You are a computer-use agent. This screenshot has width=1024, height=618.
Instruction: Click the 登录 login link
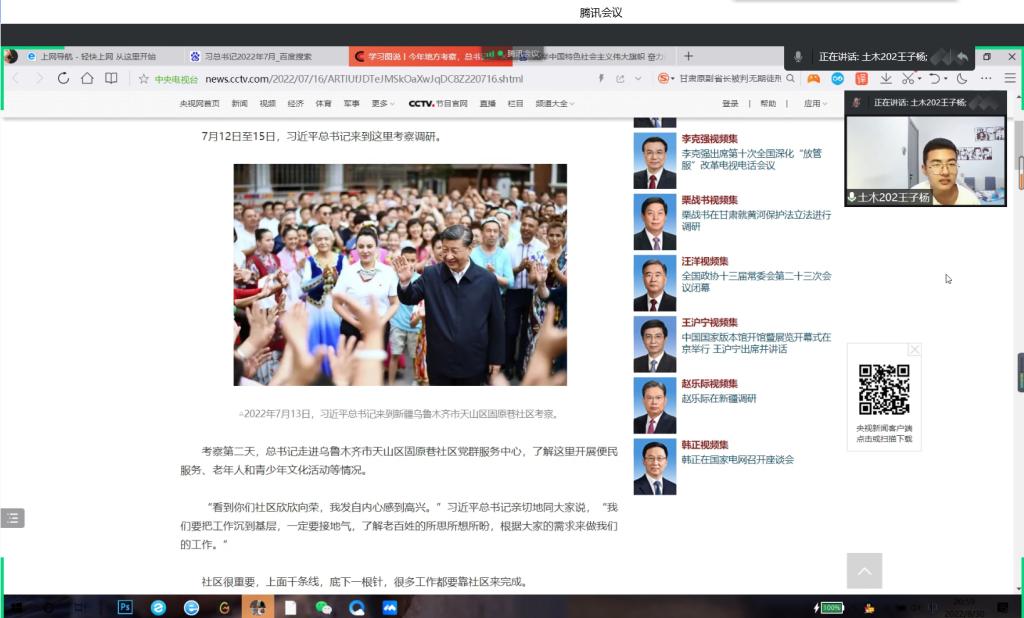(731, 103)
